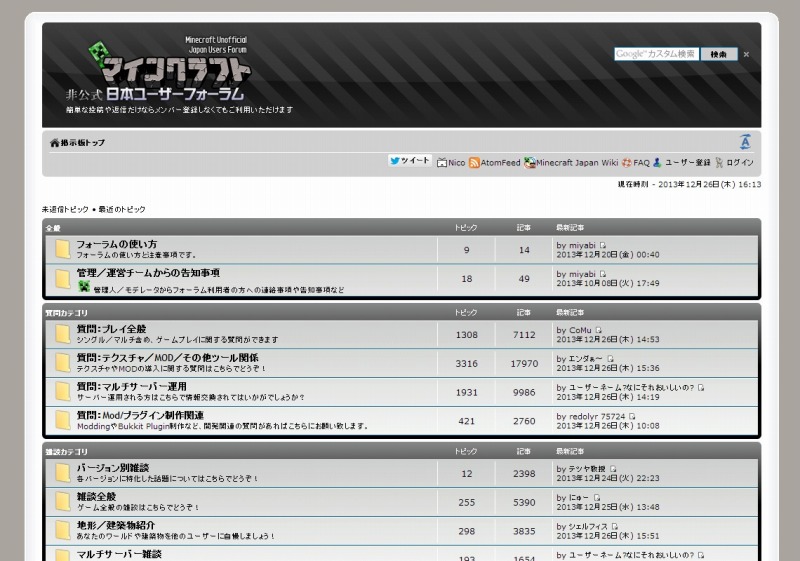Open the 雑談全般 forum
Viewport: 800px width, 561px height.
click(96, 496)
